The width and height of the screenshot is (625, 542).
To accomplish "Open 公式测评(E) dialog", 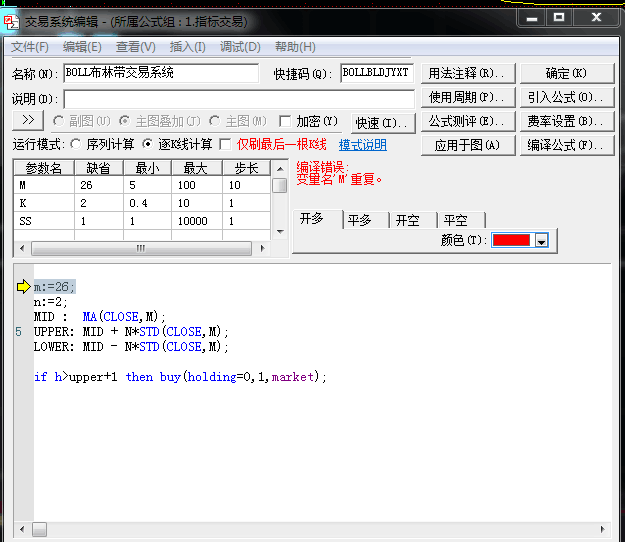I will click(x=468, y=121).
